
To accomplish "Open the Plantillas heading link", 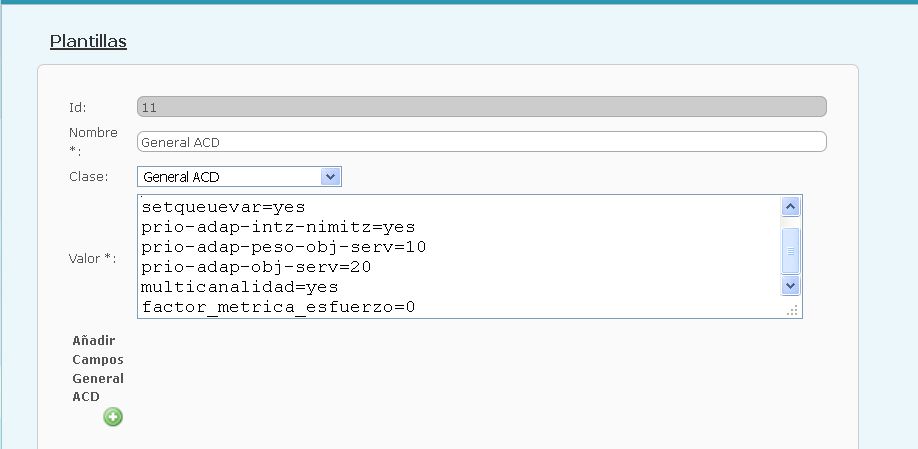I will [88, 42].
